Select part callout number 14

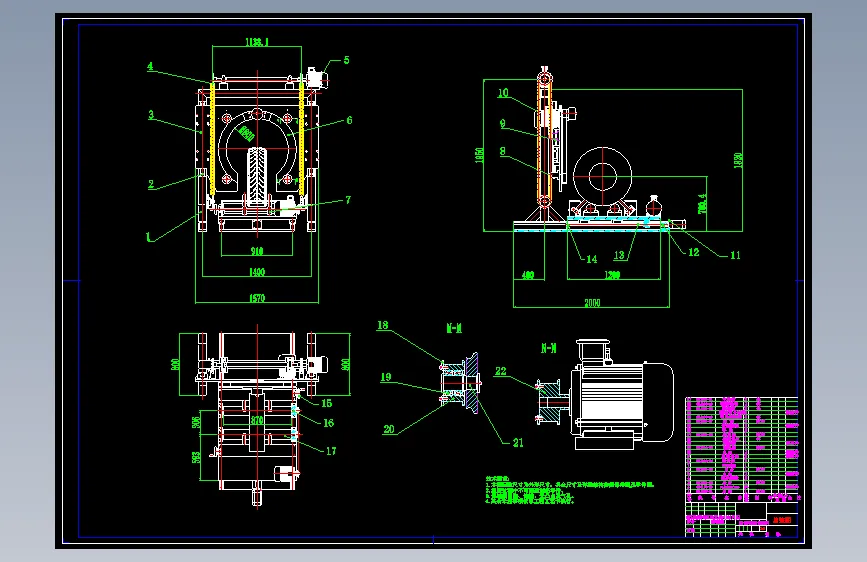point(592,259)
